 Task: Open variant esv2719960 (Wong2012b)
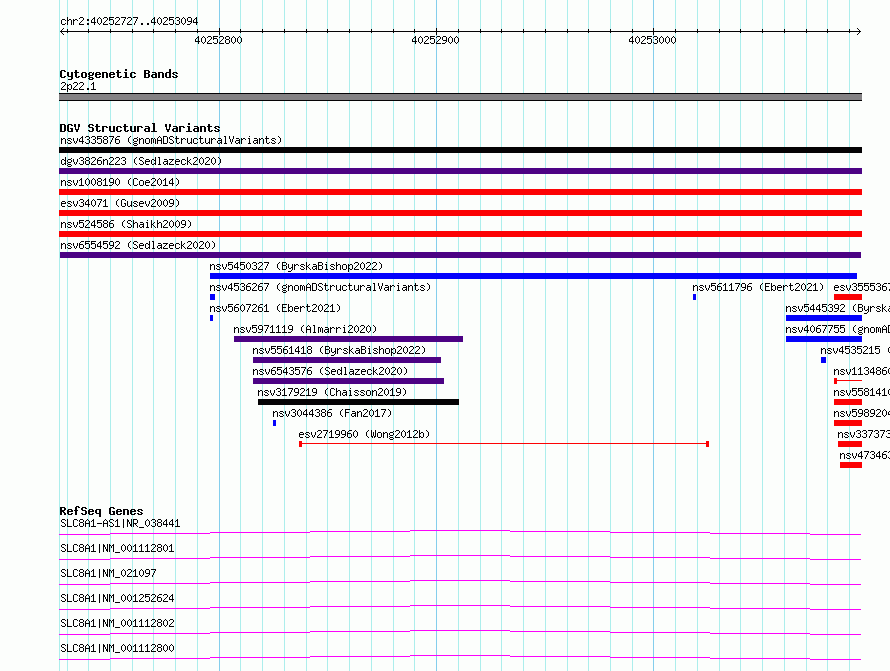364,434
